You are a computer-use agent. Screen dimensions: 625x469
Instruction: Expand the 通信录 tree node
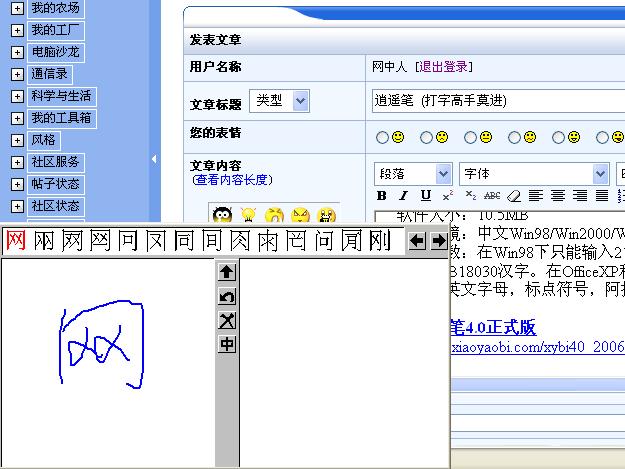[17, 74]
